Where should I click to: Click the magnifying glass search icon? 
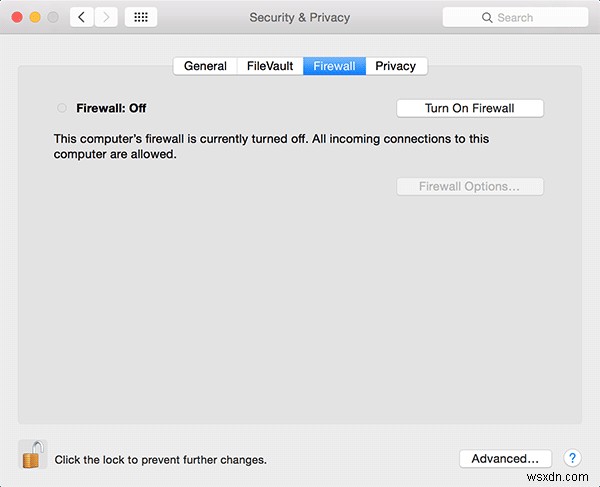[x=487, y=18]
